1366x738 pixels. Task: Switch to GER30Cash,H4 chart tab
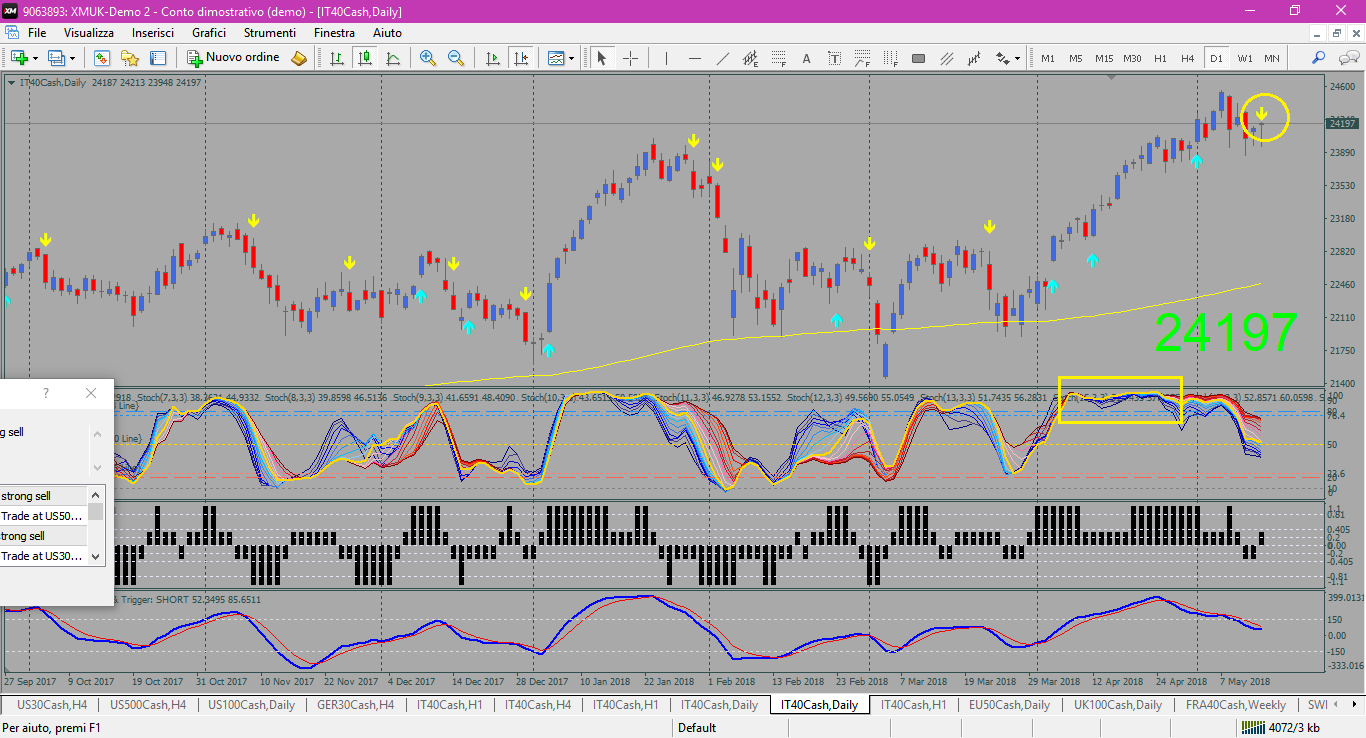tap(354, 705)
